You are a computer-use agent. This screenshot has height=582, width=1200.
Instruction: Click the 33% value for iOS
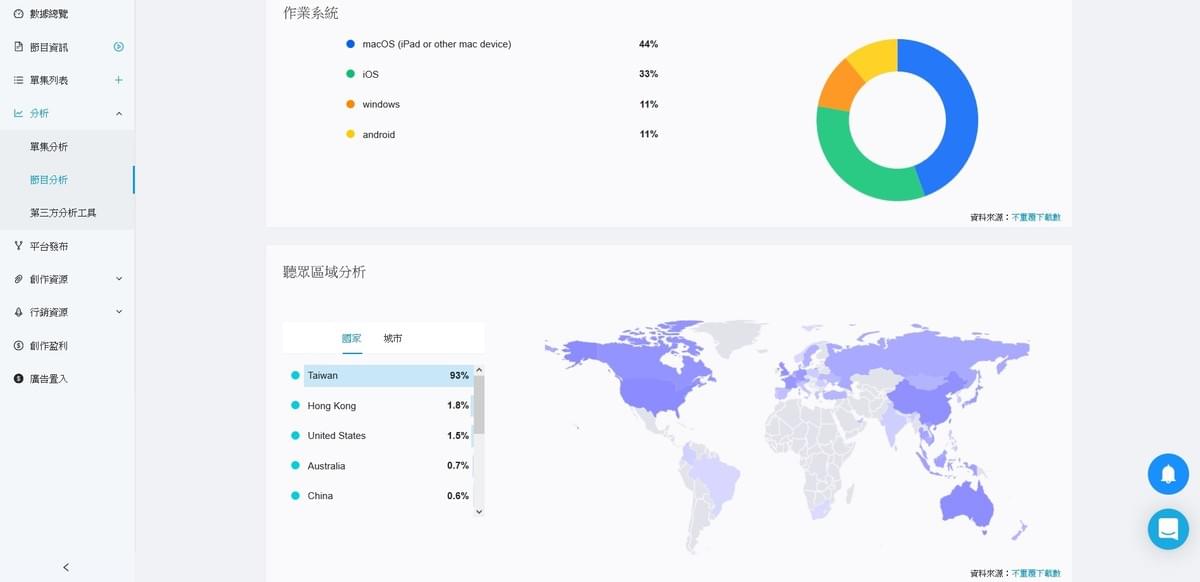[648, 74]
